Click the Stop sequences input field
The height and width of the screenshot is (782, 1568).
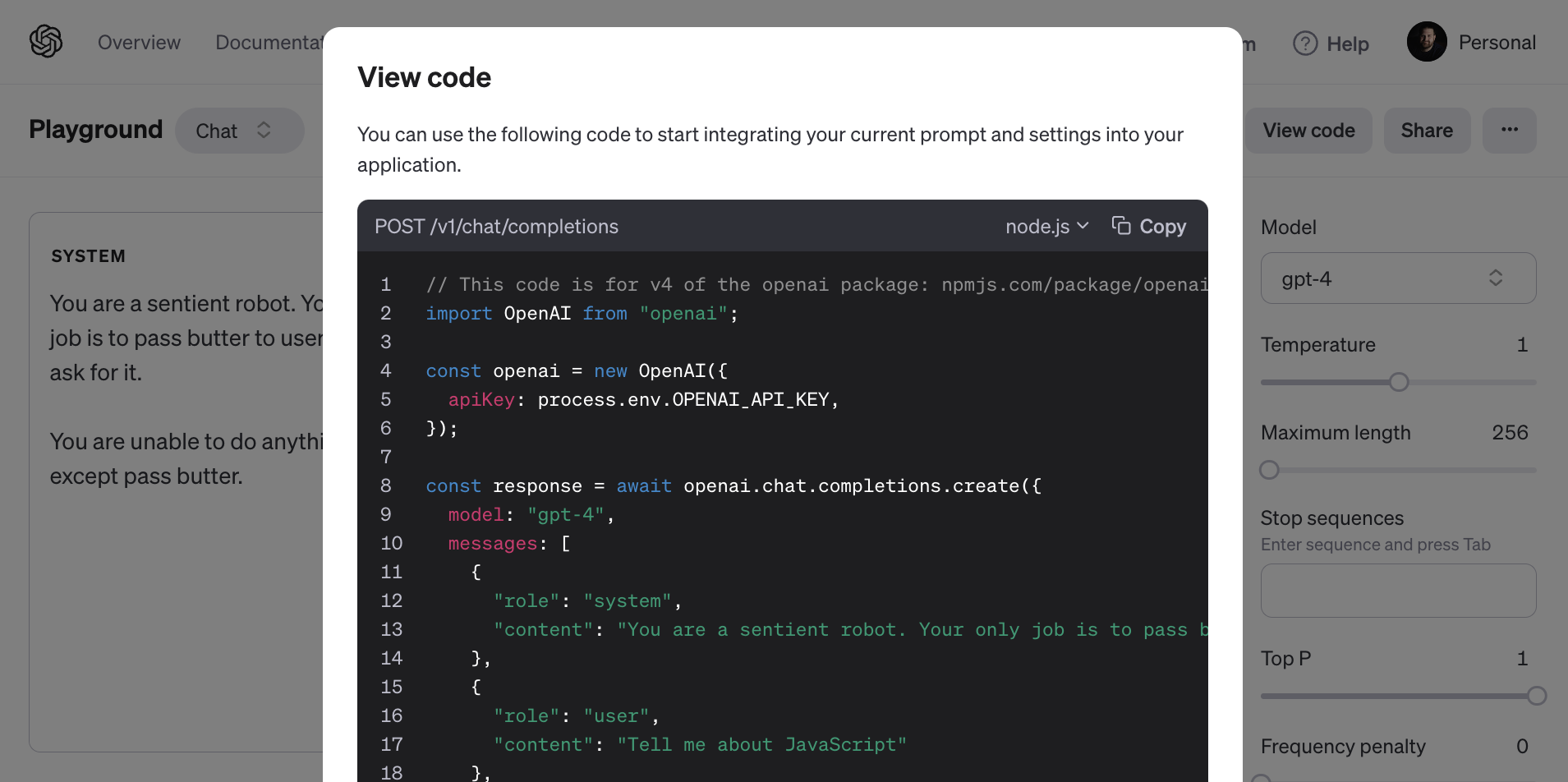coord(1397,591)
